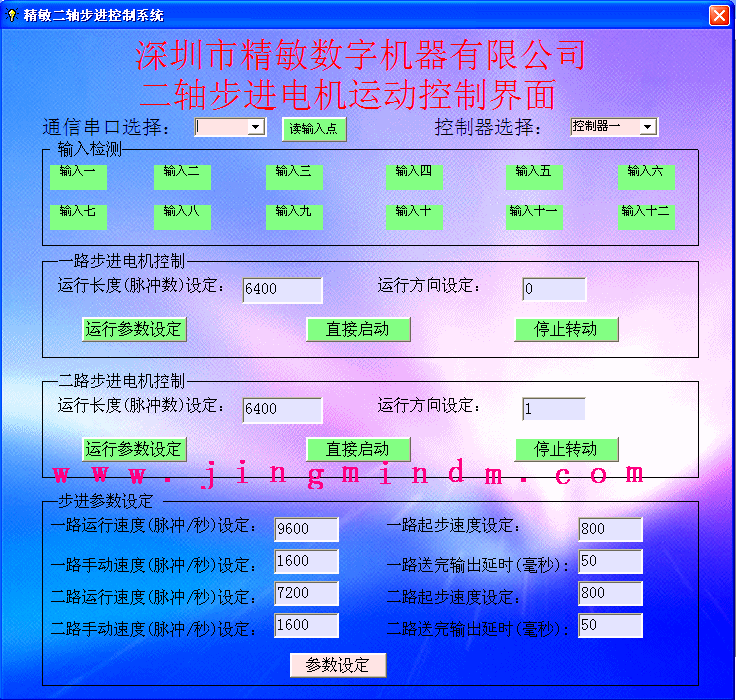Click 二路运行速度 field showing 7200
This screenshot has width=736, height=700.
pos(306,593)
